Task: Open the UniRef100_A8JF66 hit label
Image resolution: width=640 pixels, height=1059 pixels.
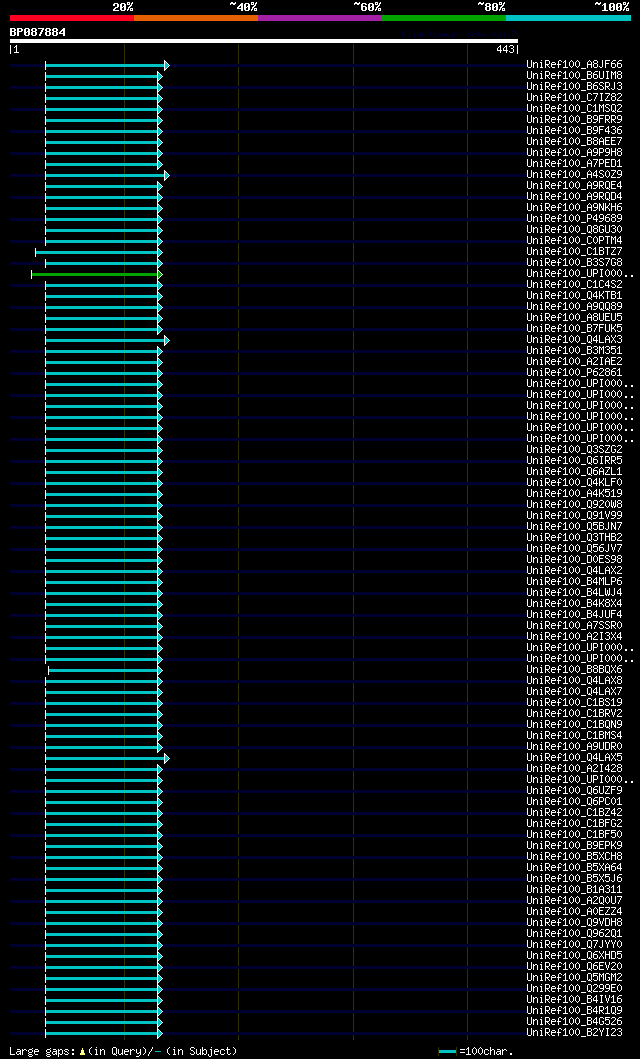Action: [x=575, y=65]
